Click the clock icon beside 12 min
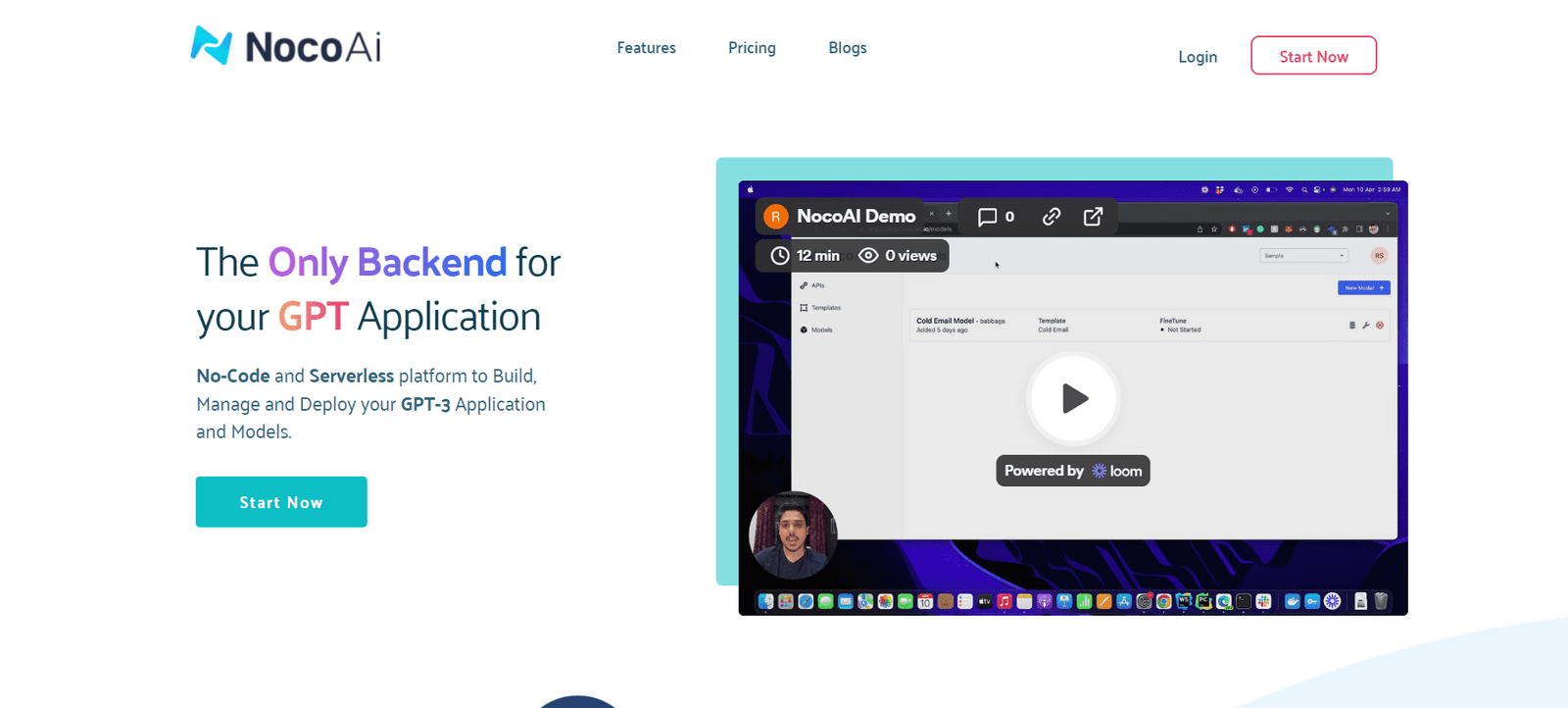 [x=779, y=256]
